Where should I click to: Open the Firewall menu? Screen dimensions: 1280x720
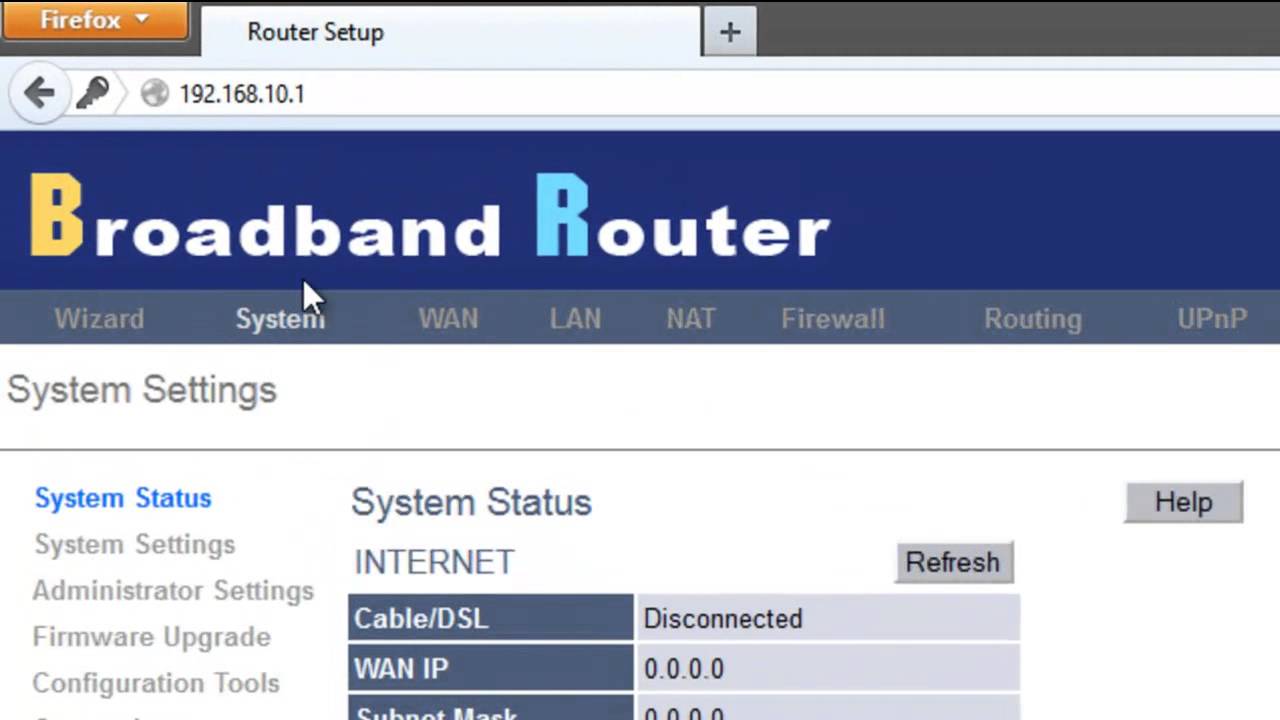pos(833,319)
